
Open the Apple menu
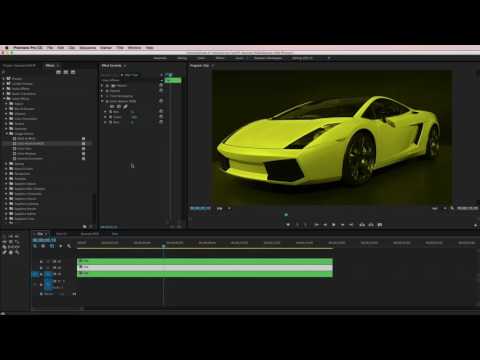tap(6, 48)
